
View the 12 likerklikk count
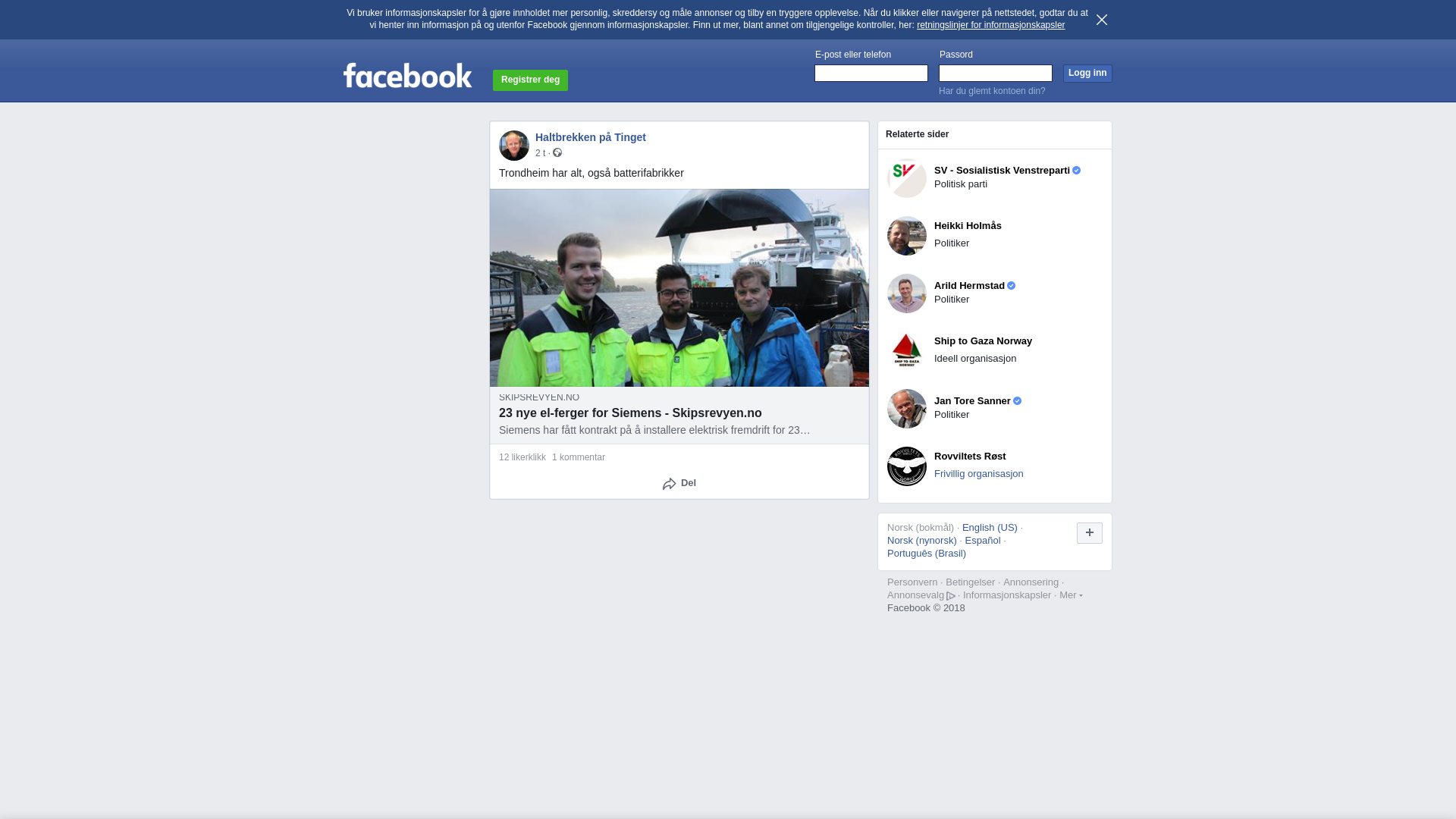click(x=522, y=457)
